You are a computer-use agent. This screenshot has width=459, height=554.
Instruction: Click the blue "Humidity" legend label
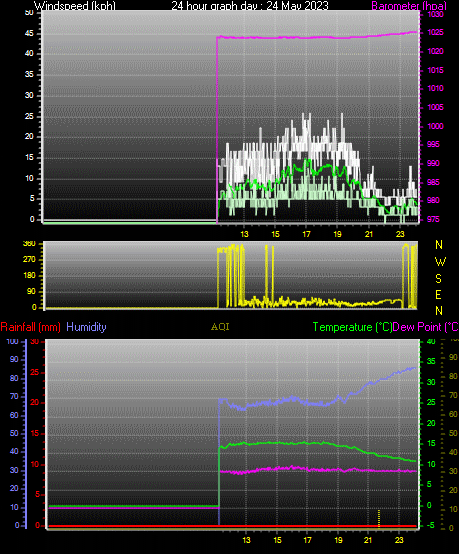click(86, 327)
